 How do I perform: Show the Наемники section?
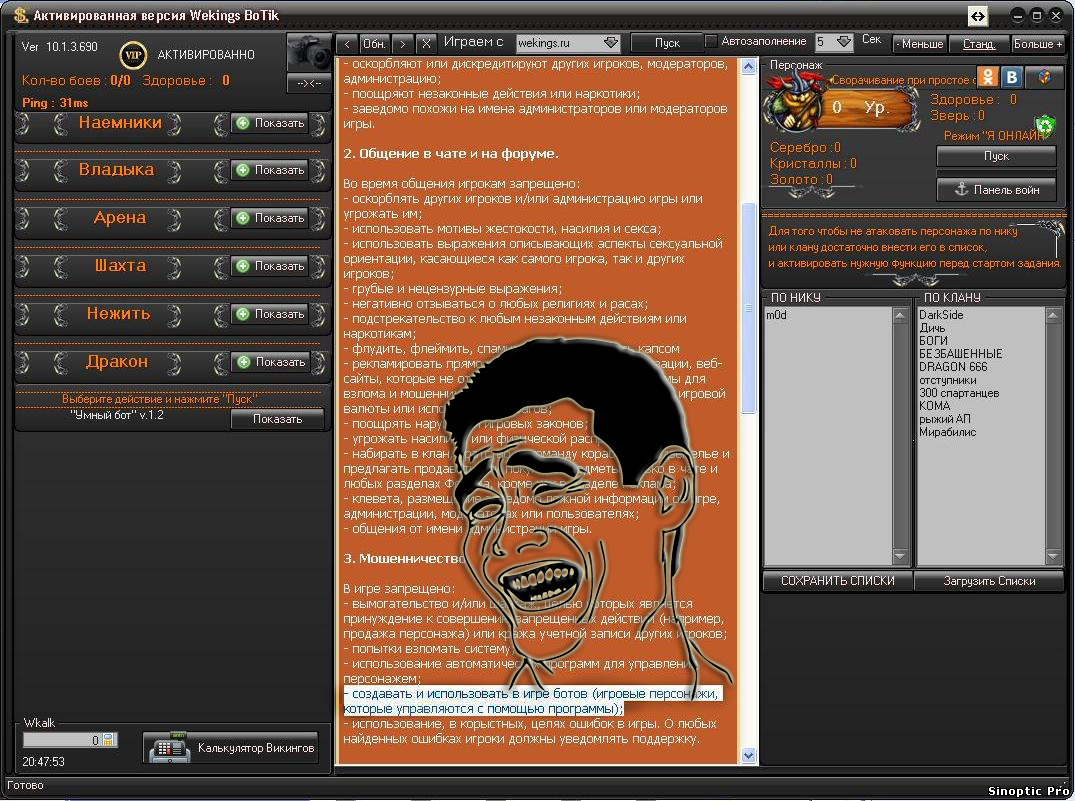click(x=271, y=123)
